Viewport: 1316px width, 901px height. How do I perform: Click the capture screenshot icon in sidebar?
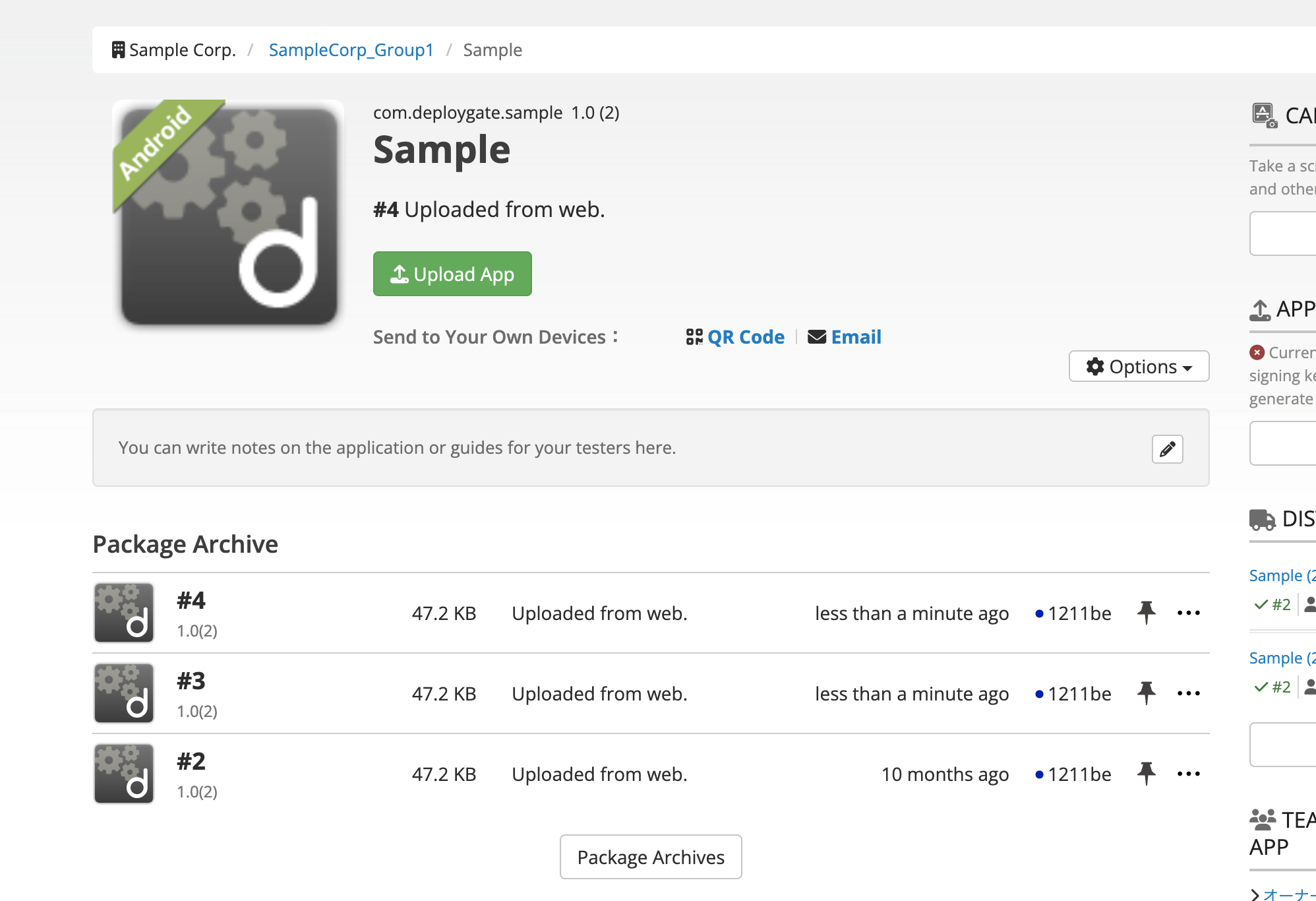tap(1264, 115)
